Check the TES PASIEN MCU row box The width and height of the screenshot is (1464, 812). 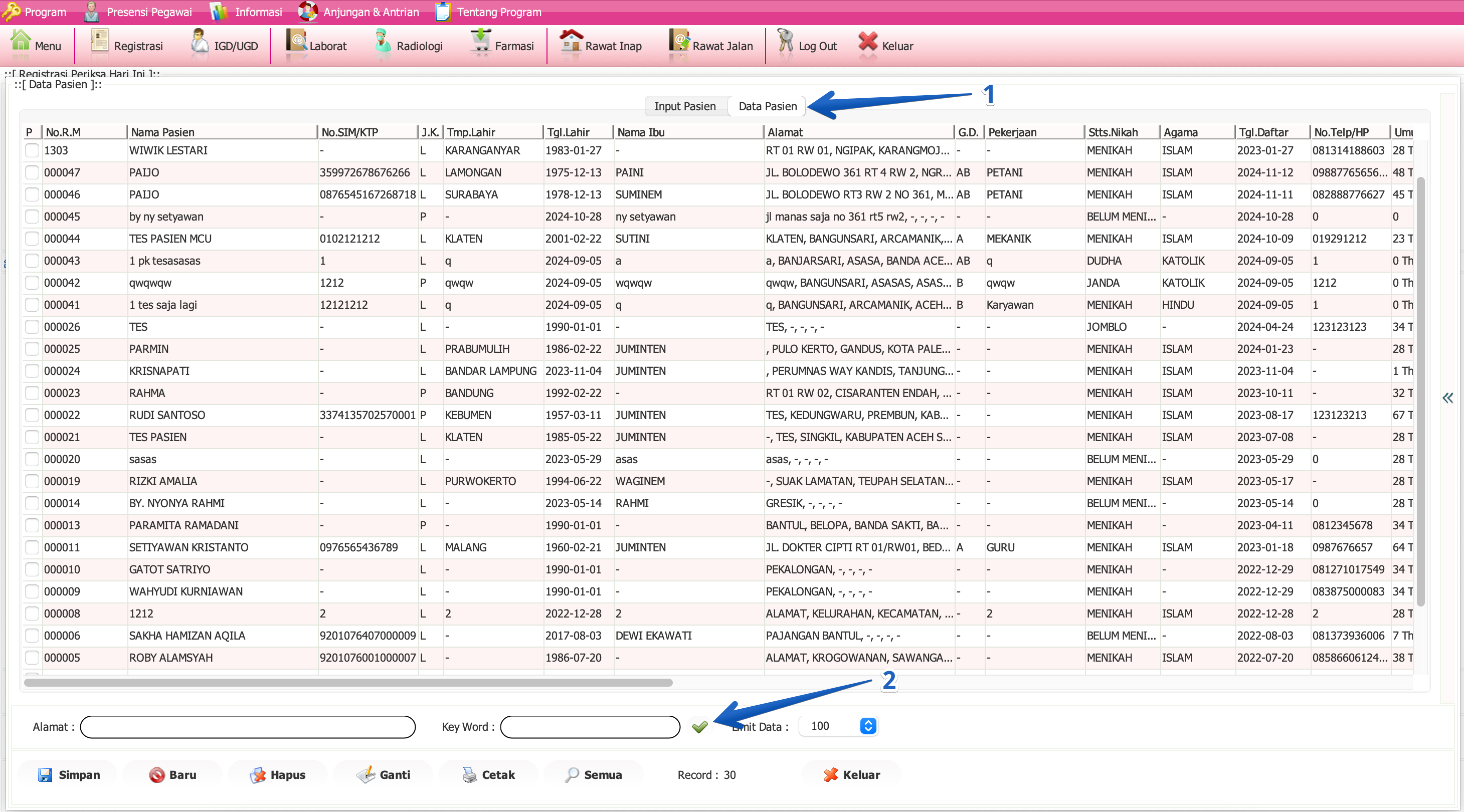coord(33,239)
